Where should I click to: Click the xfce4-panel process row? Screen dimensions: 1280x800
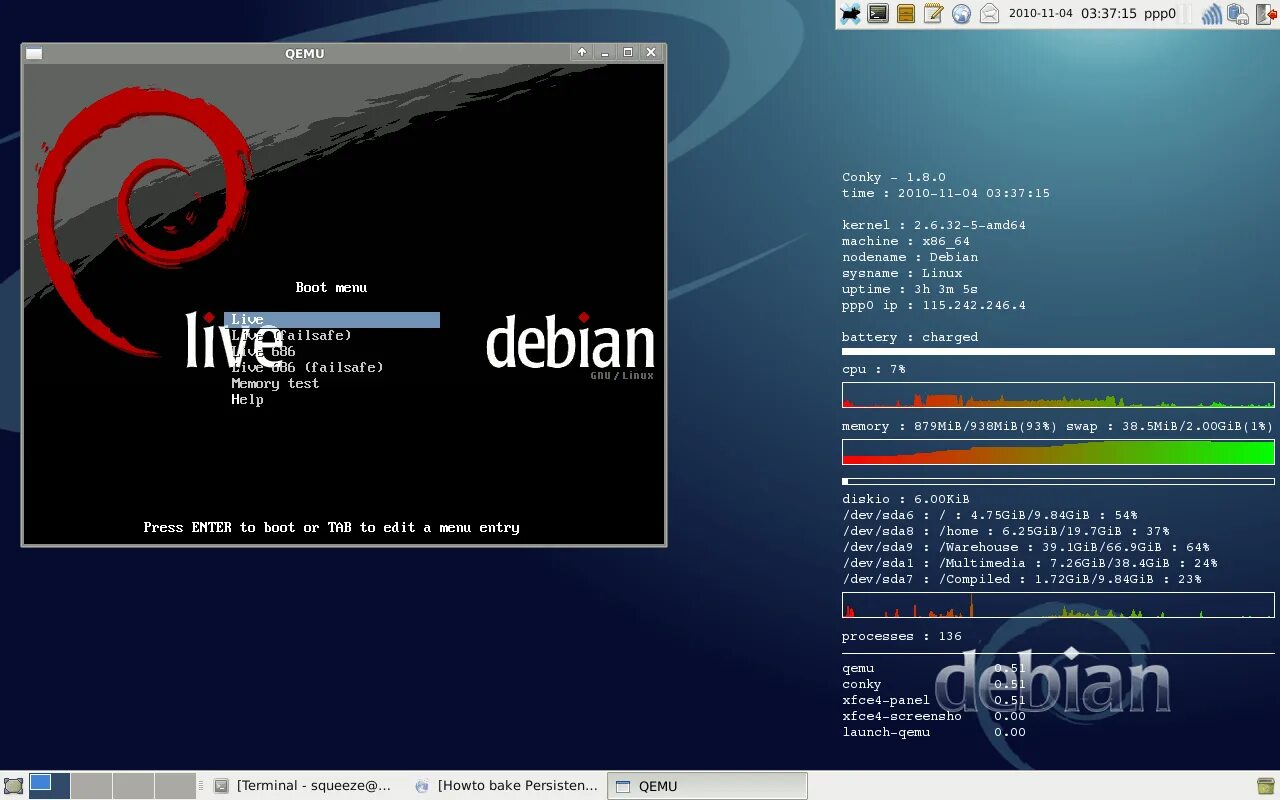point(934,700)
